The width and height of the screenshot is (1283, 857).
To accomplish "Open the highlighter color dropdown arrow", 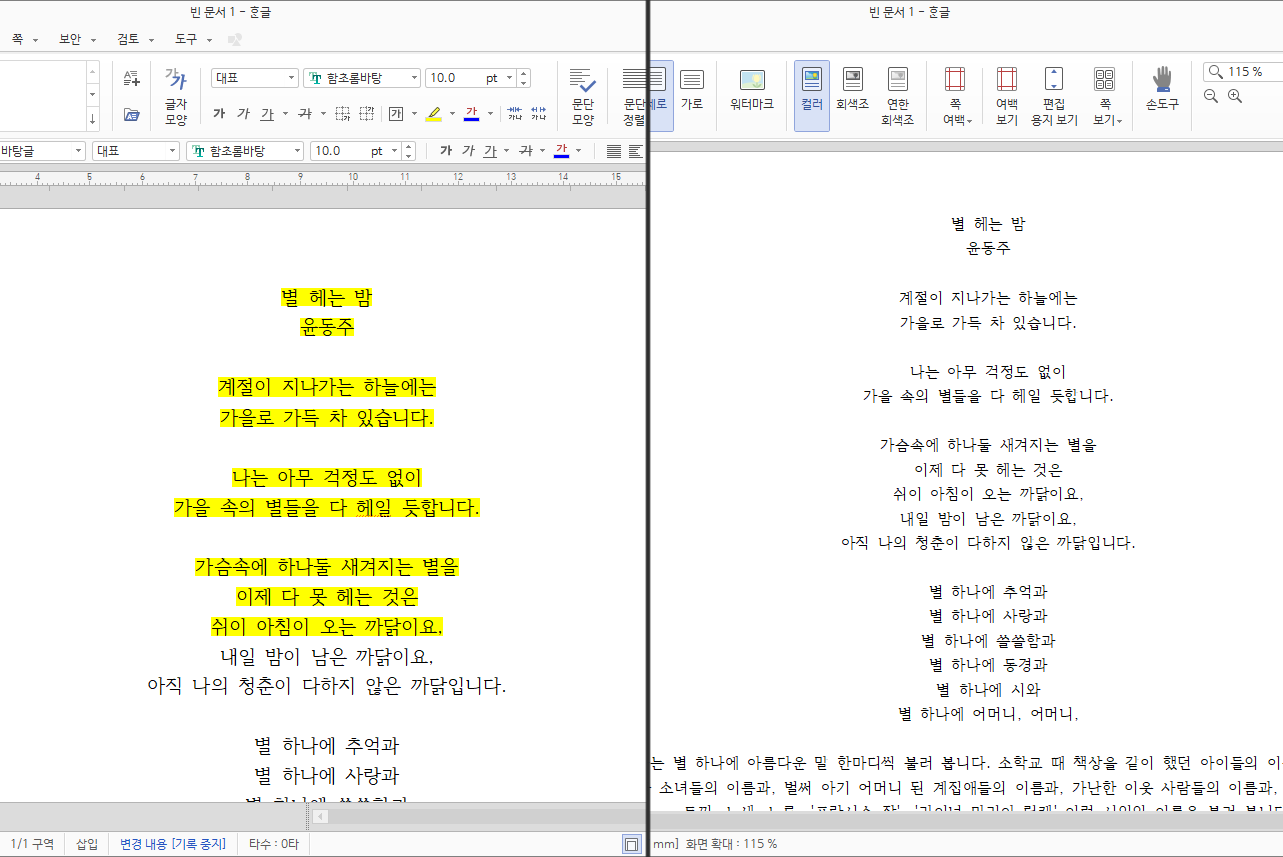I will tap(452, 114).
